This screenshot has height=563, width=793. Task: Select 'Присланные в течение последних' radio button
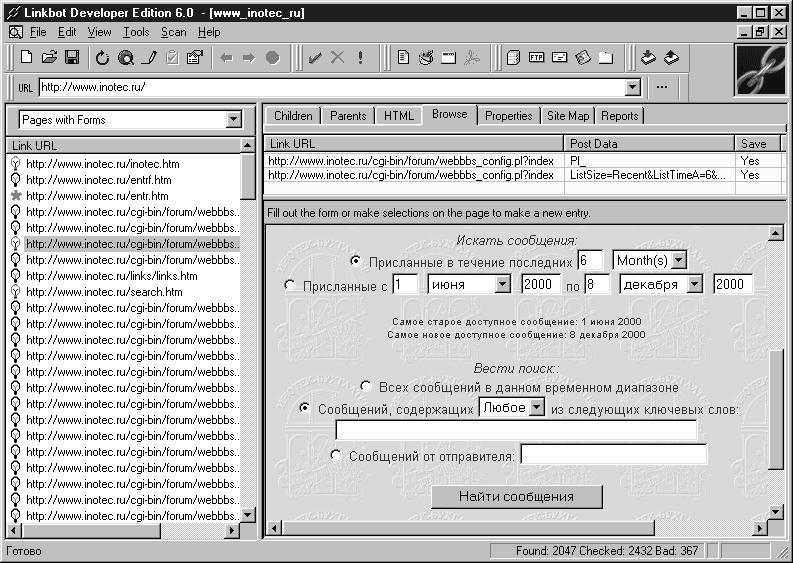[356, 261]
